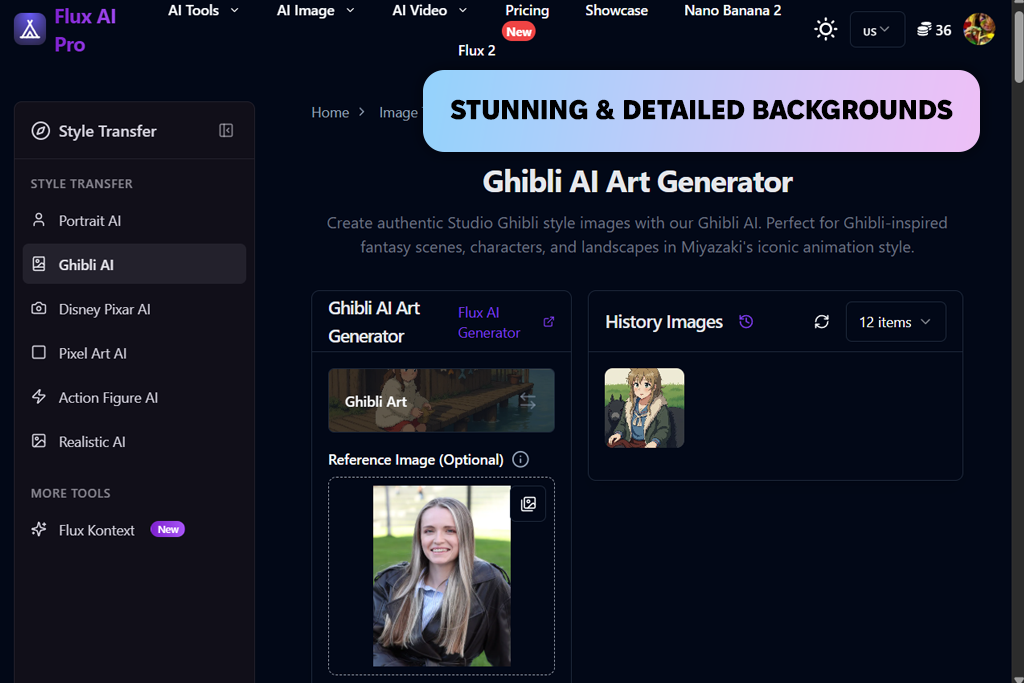Click the History Images clock icon
Screen dimensions: 1024x683
(746, 321)
